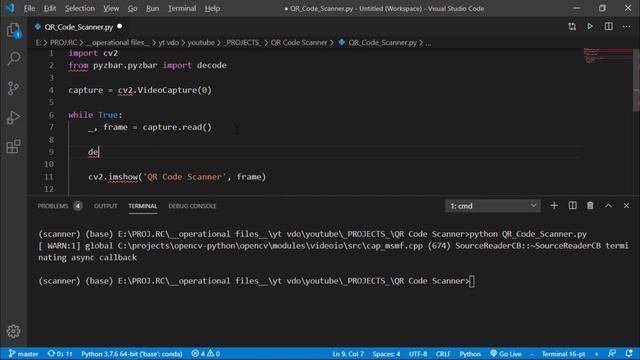The image size is (640, 360).
Task: Click the 'yt vdo' breadcrumb segment
Action: coord(169,42)
